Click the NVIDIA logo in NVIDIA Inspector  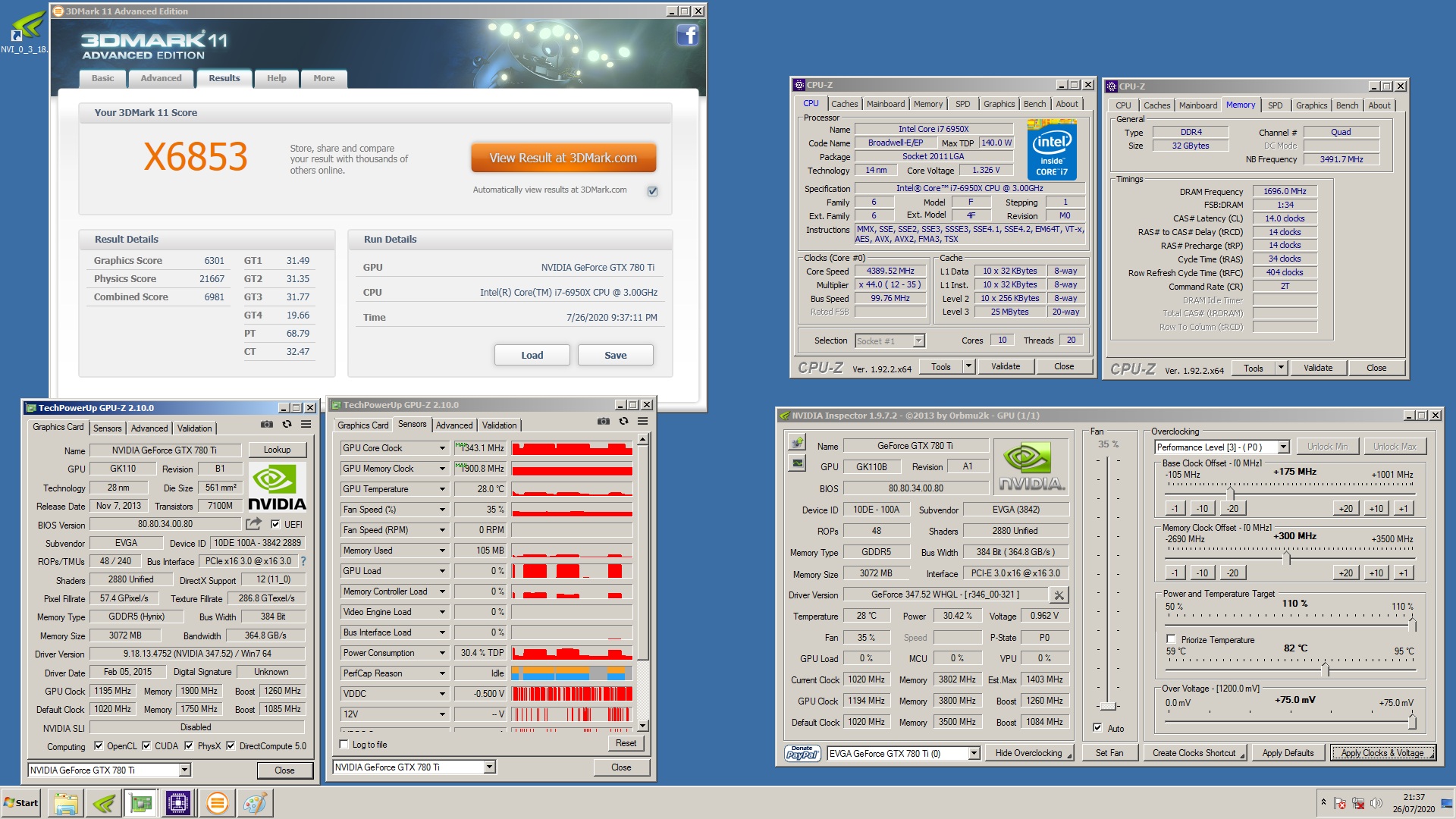coord(1031,467)
